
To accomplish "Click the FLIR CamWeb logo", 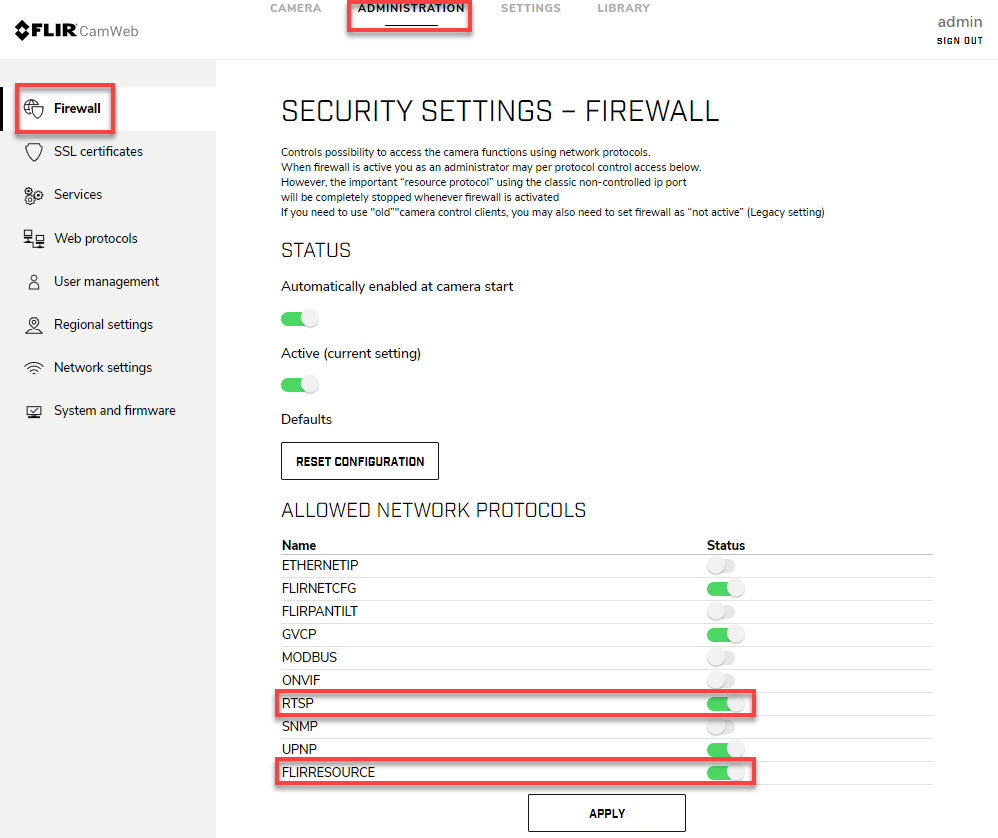I will [76, 31].
